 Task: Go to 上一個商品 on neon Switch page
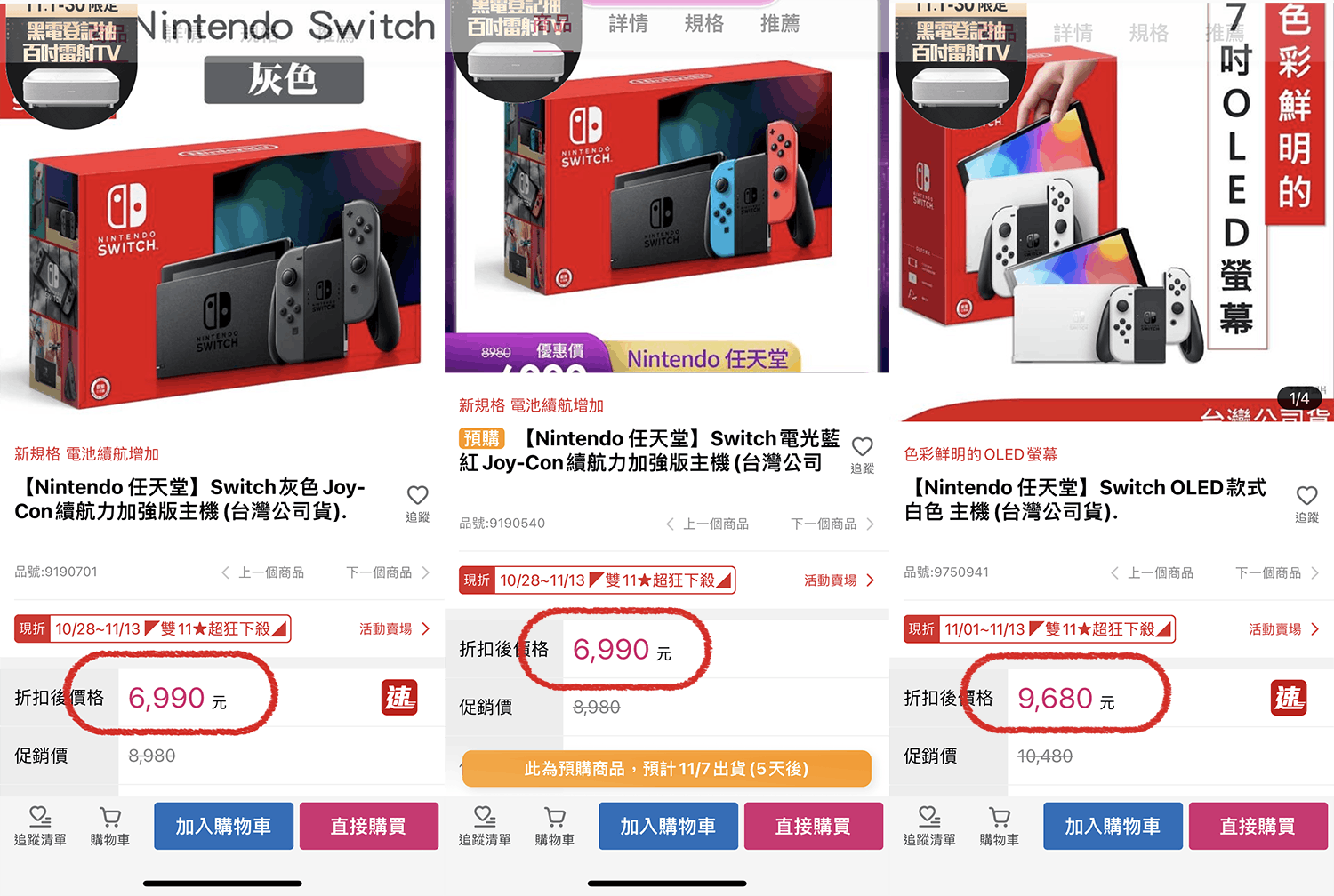(707, 524)
